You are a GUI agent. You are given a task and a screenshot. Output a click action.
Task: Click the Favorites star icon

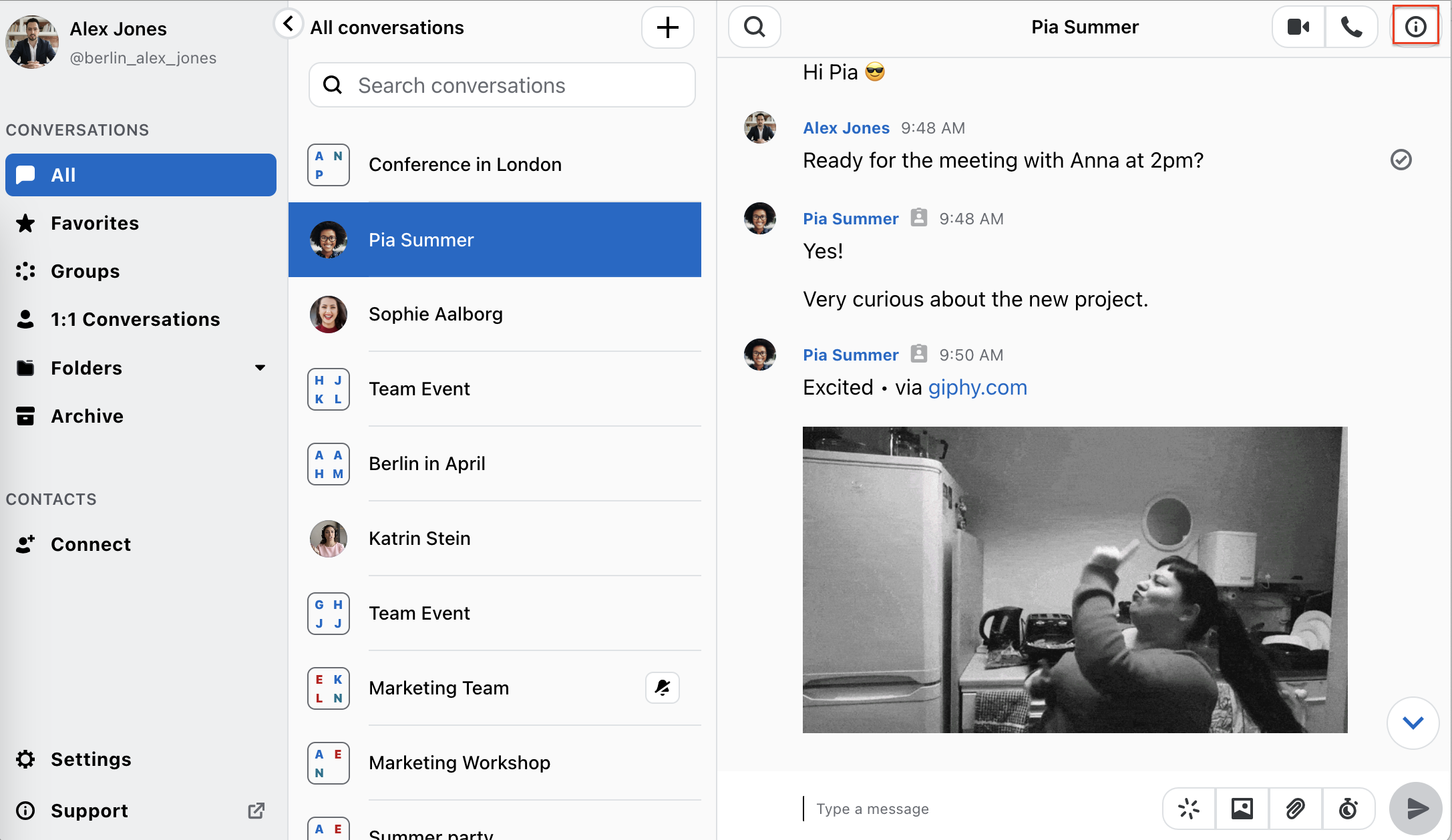(25, 223)
